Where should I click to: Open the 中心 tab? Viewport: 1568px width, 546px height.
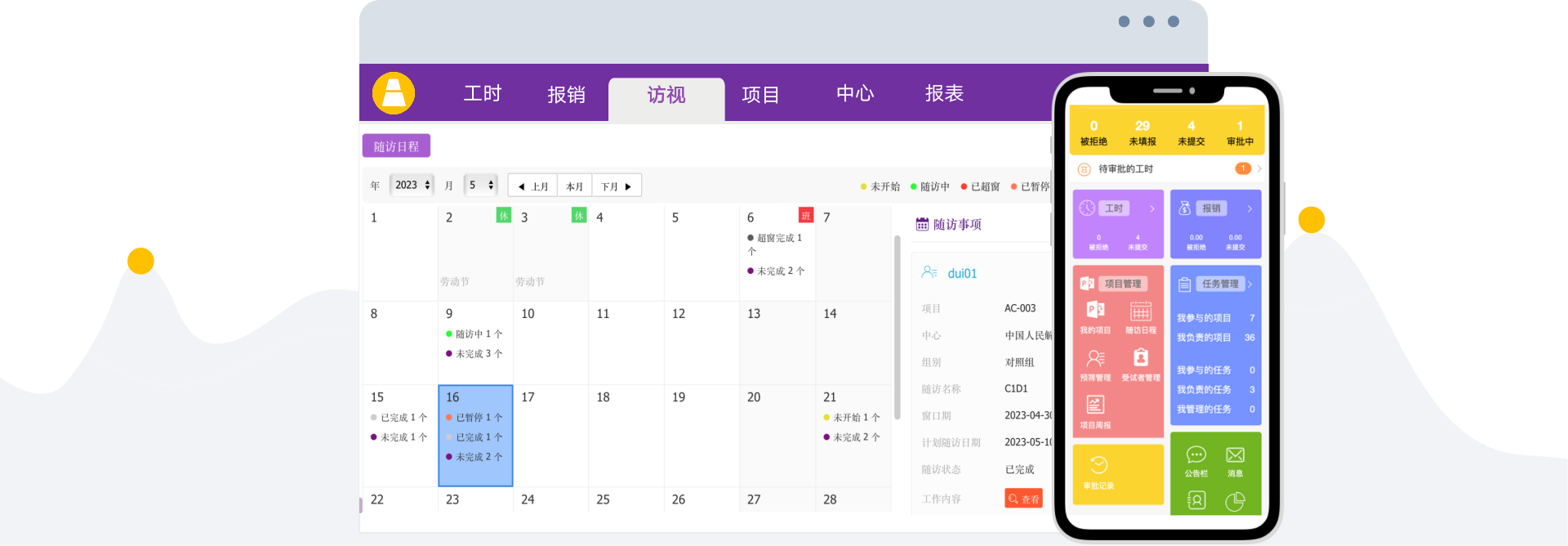click(855, 93)
